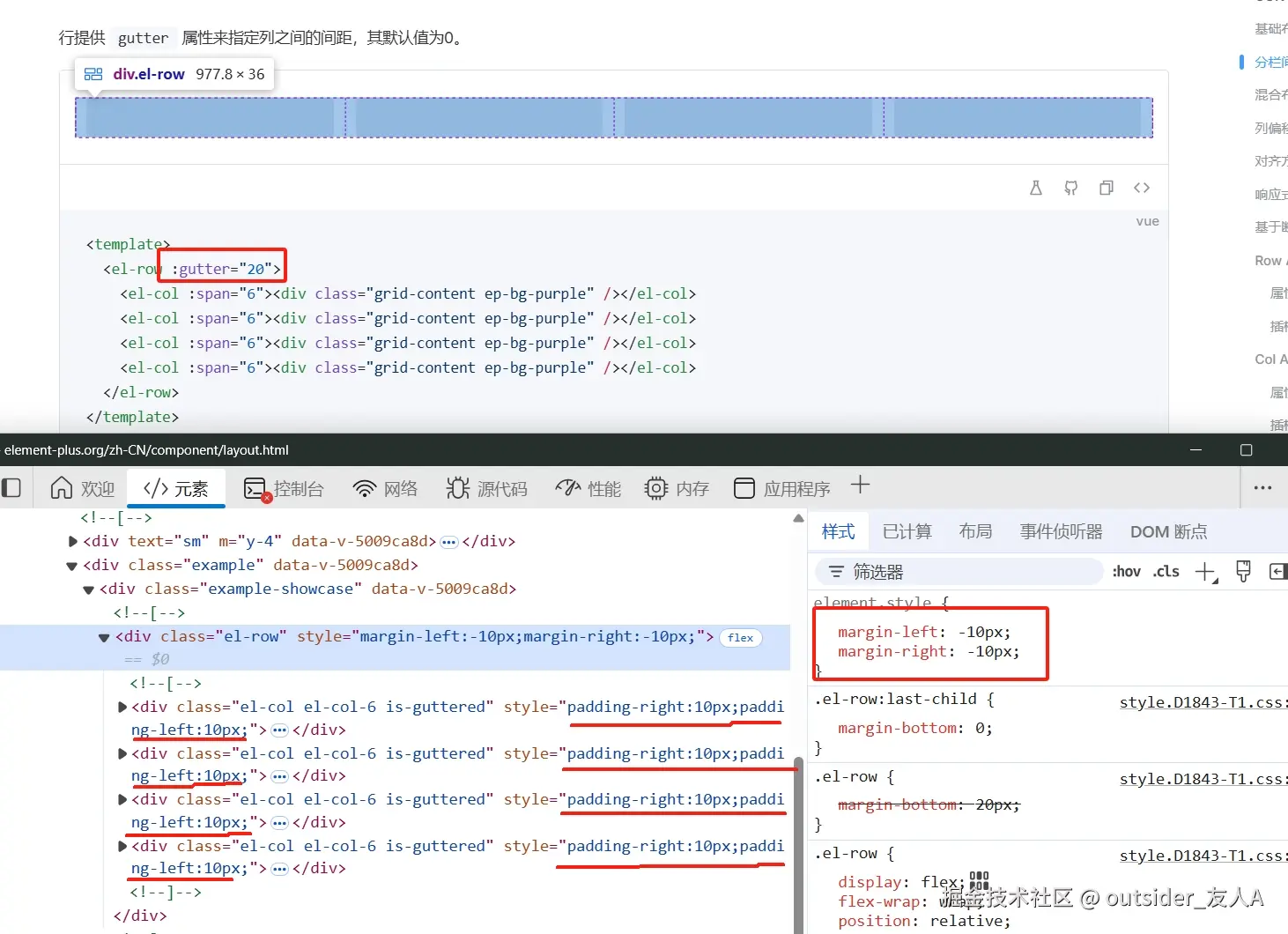Collapse the div class="example" node
This screenshot has width=1288, height=934.
pyautogui.click(x=72, y=566)
